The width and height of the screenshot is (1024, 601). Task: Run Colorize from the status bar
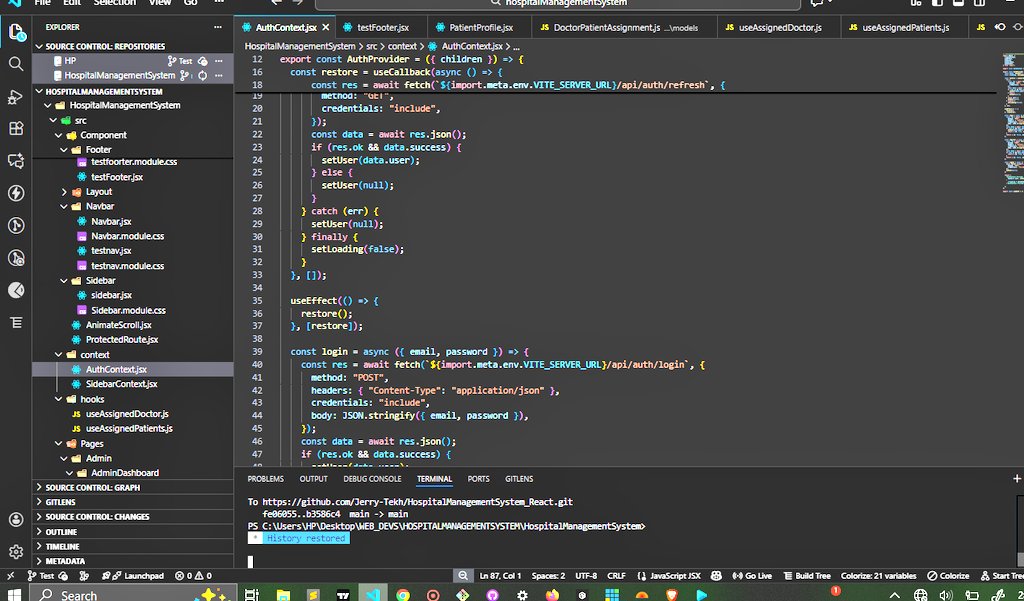click(950, 575)
